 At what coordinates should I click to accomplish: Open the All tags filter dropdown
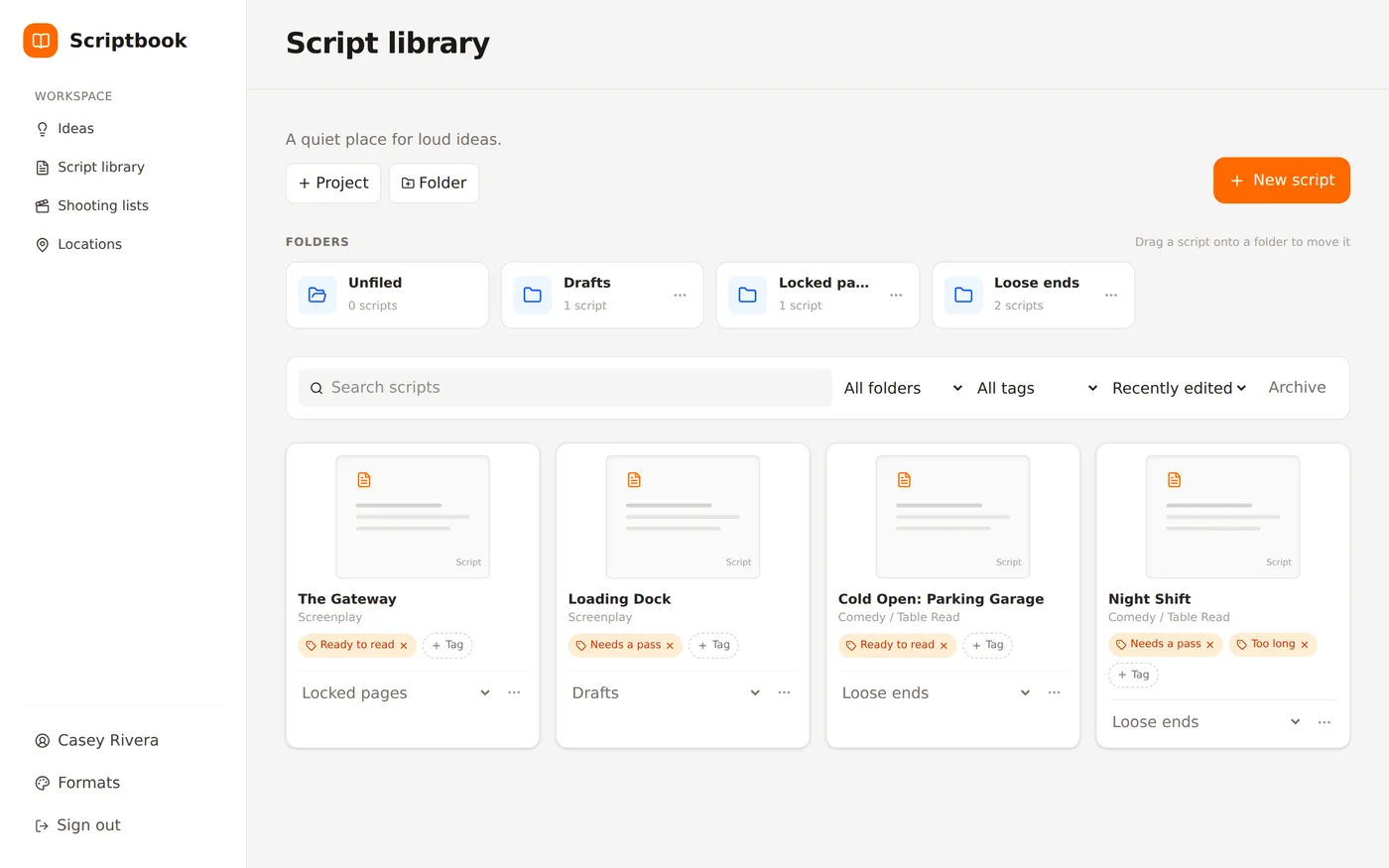pyautogui.click(x=1037, y=388)
